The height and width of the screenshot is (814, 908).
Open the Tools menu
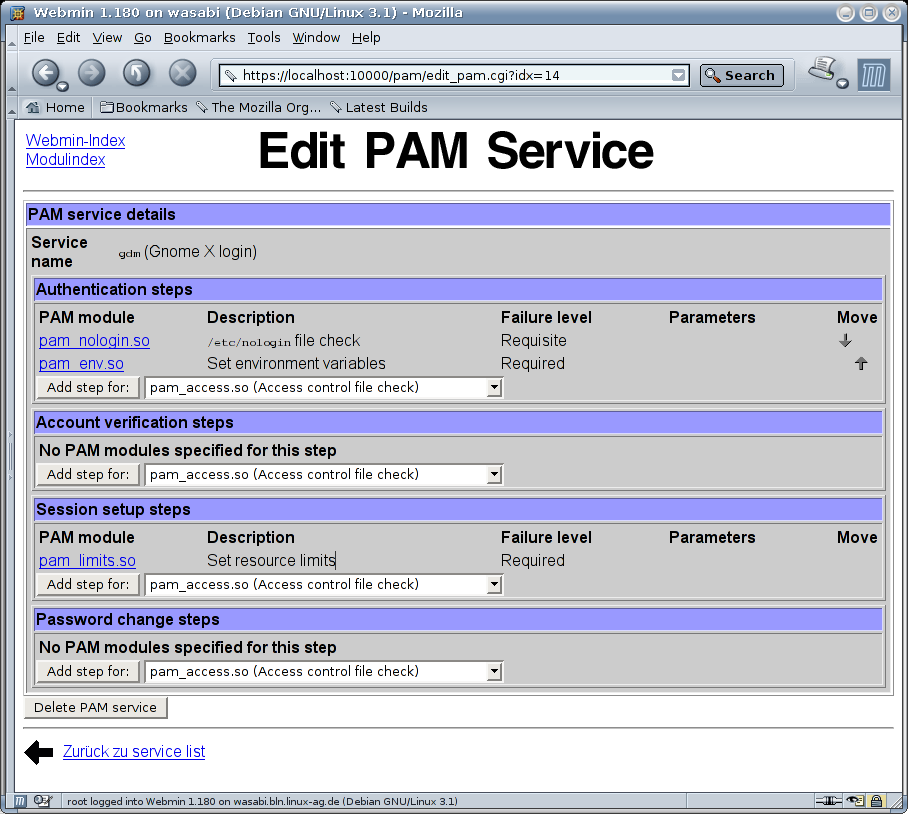(x=264, y=38)
